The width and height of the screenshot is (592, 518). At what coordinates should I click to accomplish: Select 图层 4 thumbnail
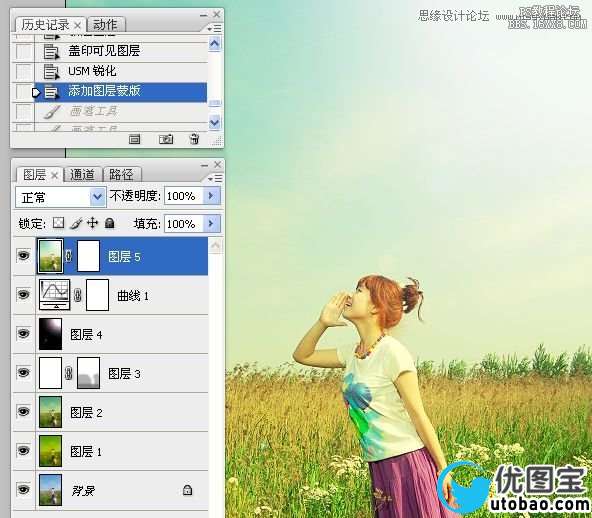coord(51,334)
